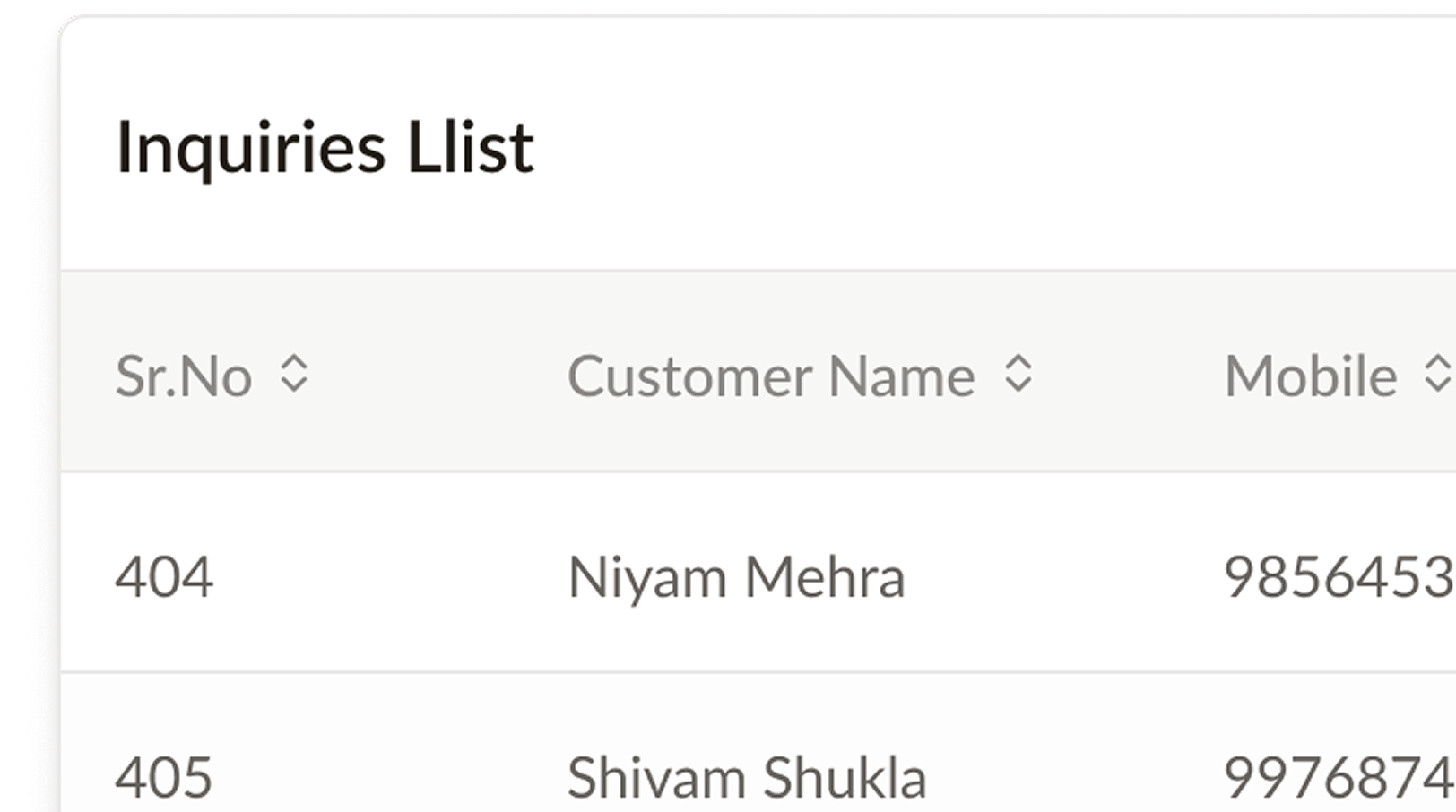Click the Inquiries Llist title
The image size is (1456, 812).
click(325, 147)
